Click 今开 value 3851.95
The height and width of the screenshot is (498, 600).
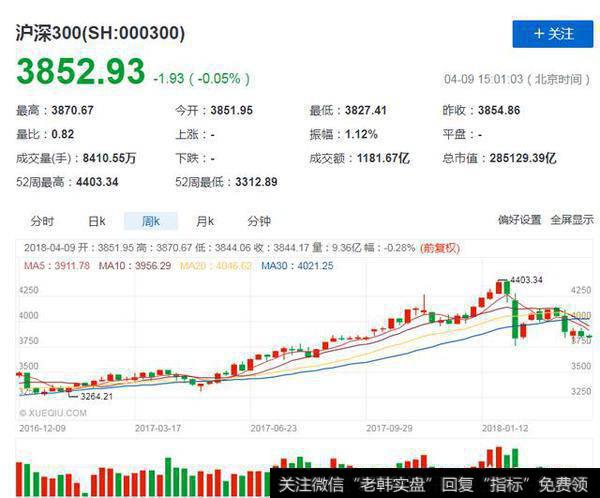coord(232,111)
